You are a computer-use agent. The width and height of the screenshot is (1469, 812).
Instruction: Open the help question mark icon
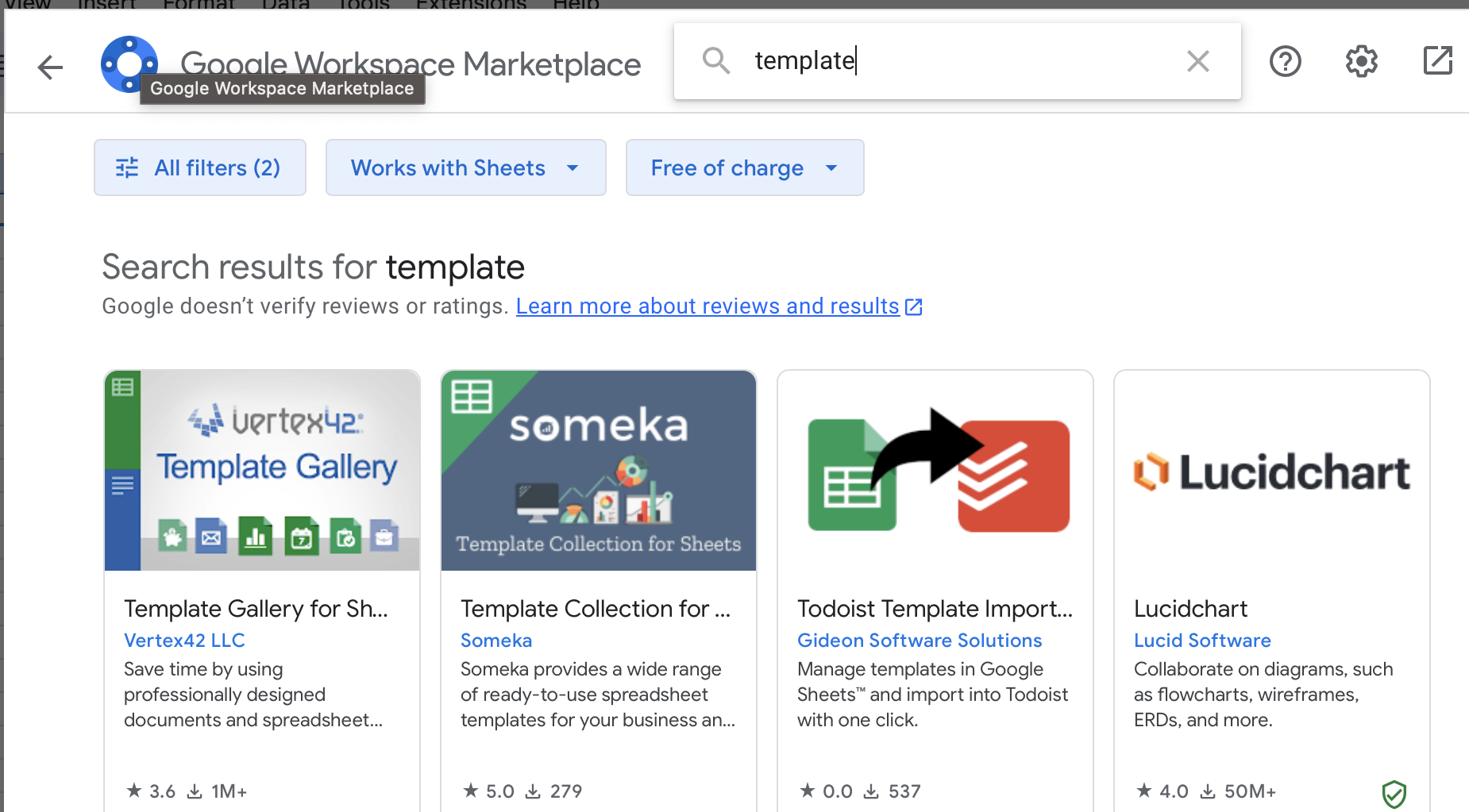click(x=1285, y=61)
